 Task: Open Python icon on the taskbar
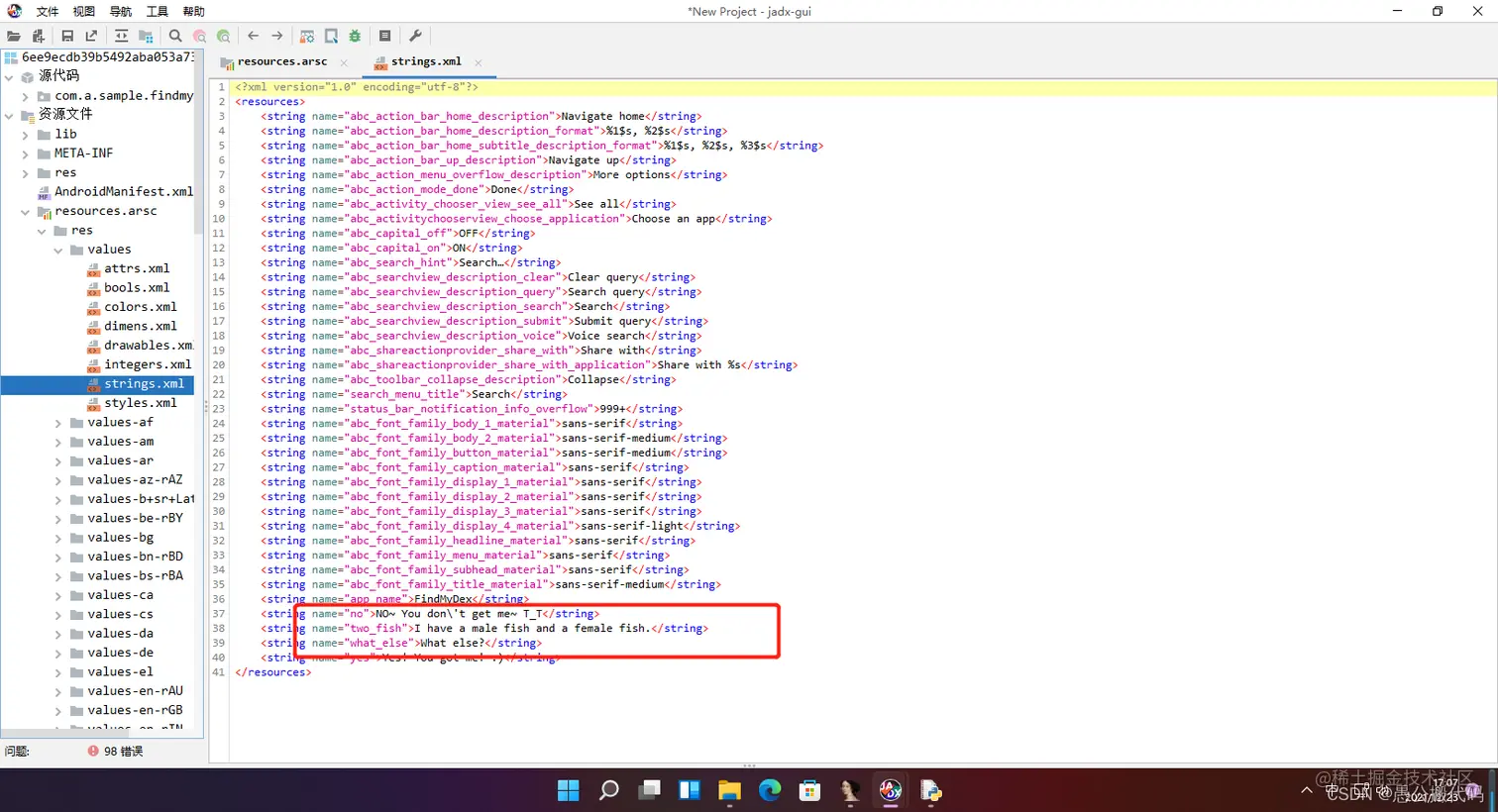pyautogui.click(x=930, y=790)
